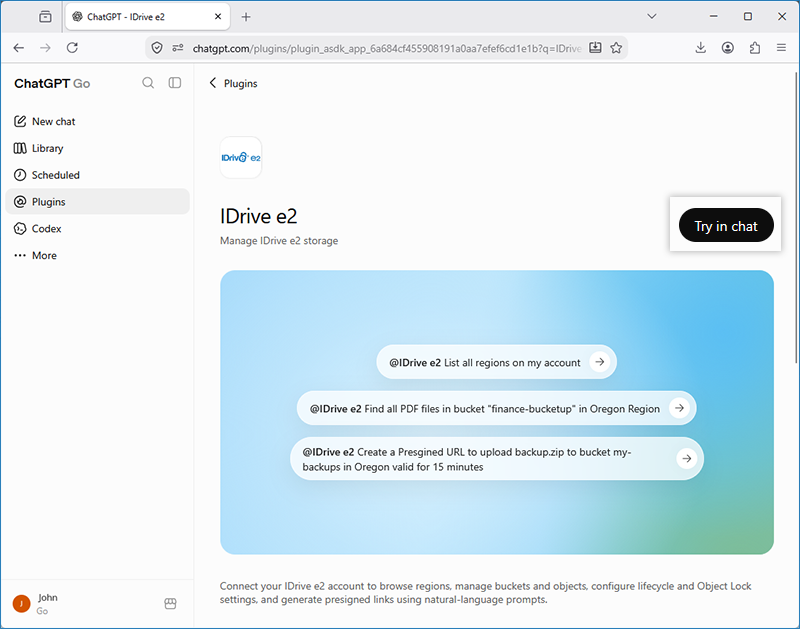Click the tracking protection shield icon

157,48
